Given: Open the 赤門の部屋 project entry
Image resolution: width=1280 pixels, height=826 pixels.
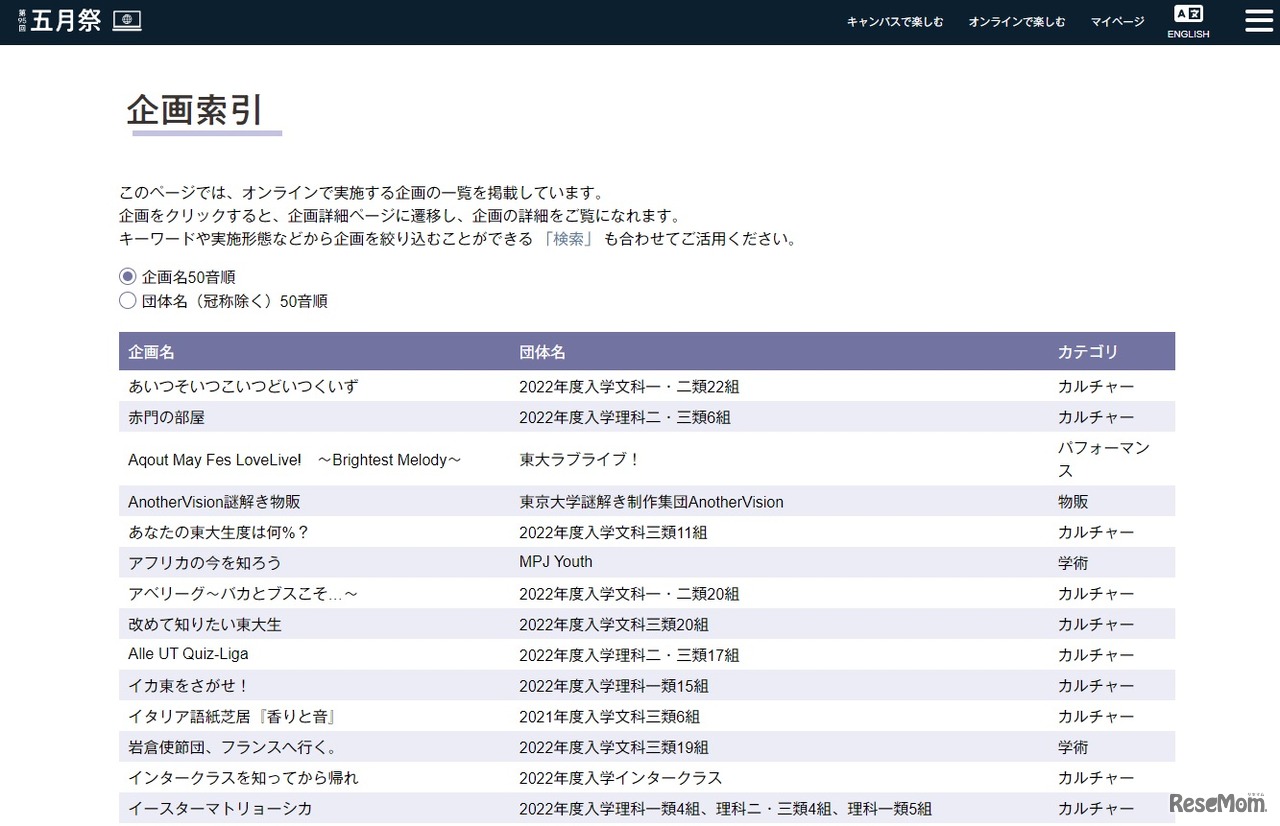Looking at the screenshot, I should point(166,417).
